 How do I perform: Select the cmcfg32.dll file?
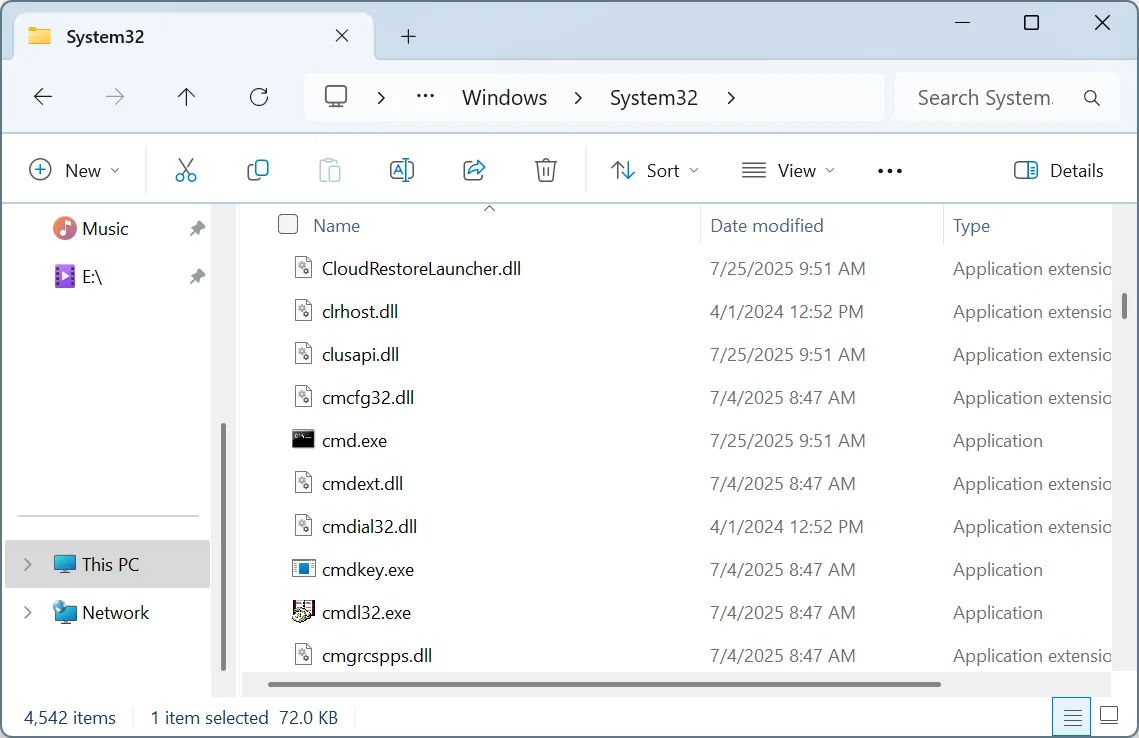pyautogui.click(x=368, y=397)
